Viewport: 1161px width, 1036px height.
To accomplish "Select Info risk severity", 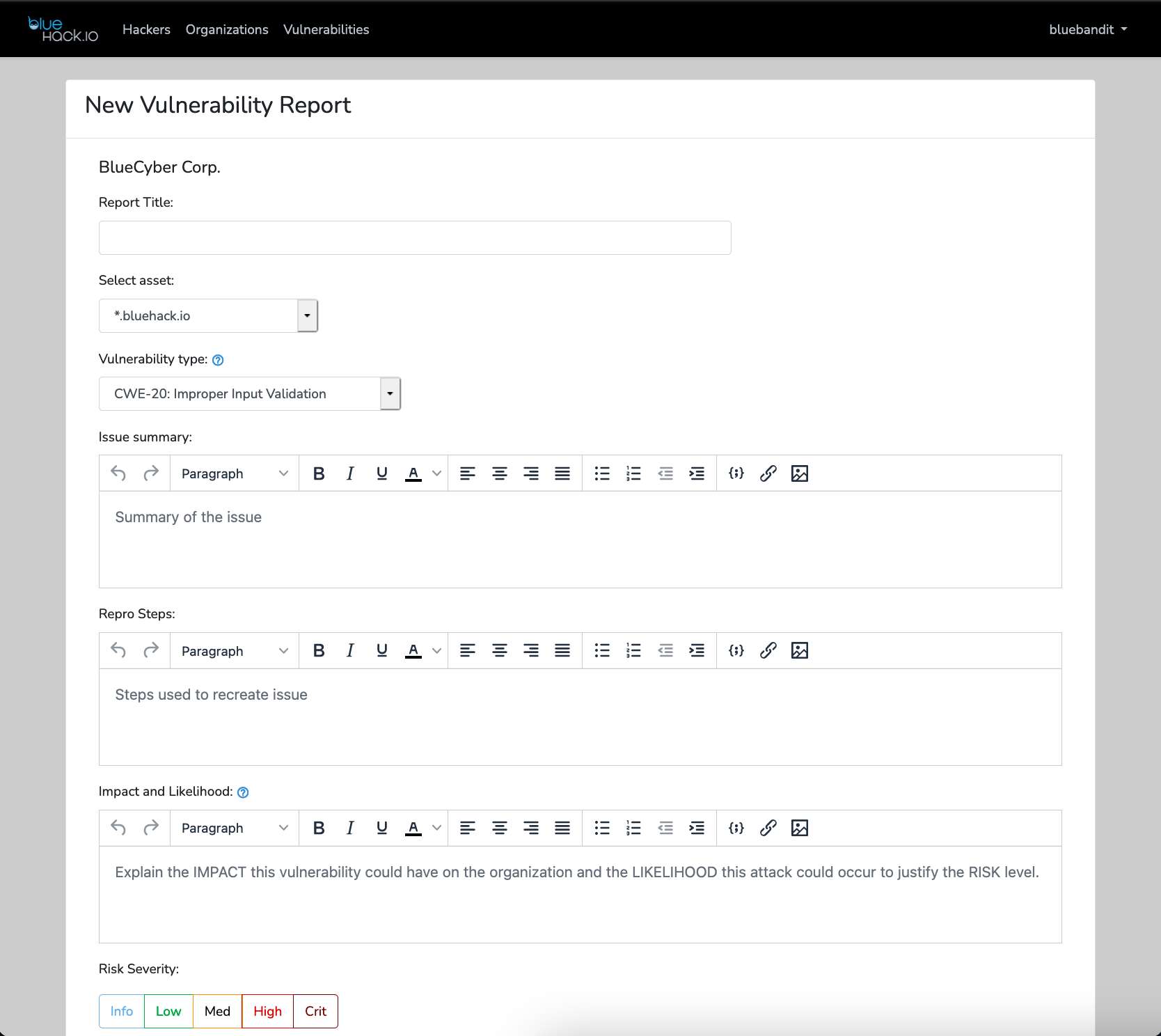I will tap(122, 1011).
